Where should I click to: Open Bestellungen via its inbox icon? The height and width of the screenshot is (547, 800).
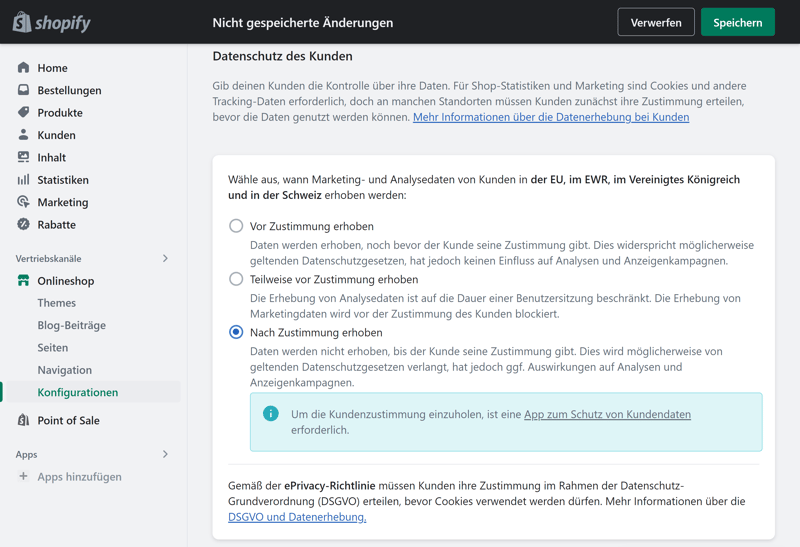click(23, 90)
